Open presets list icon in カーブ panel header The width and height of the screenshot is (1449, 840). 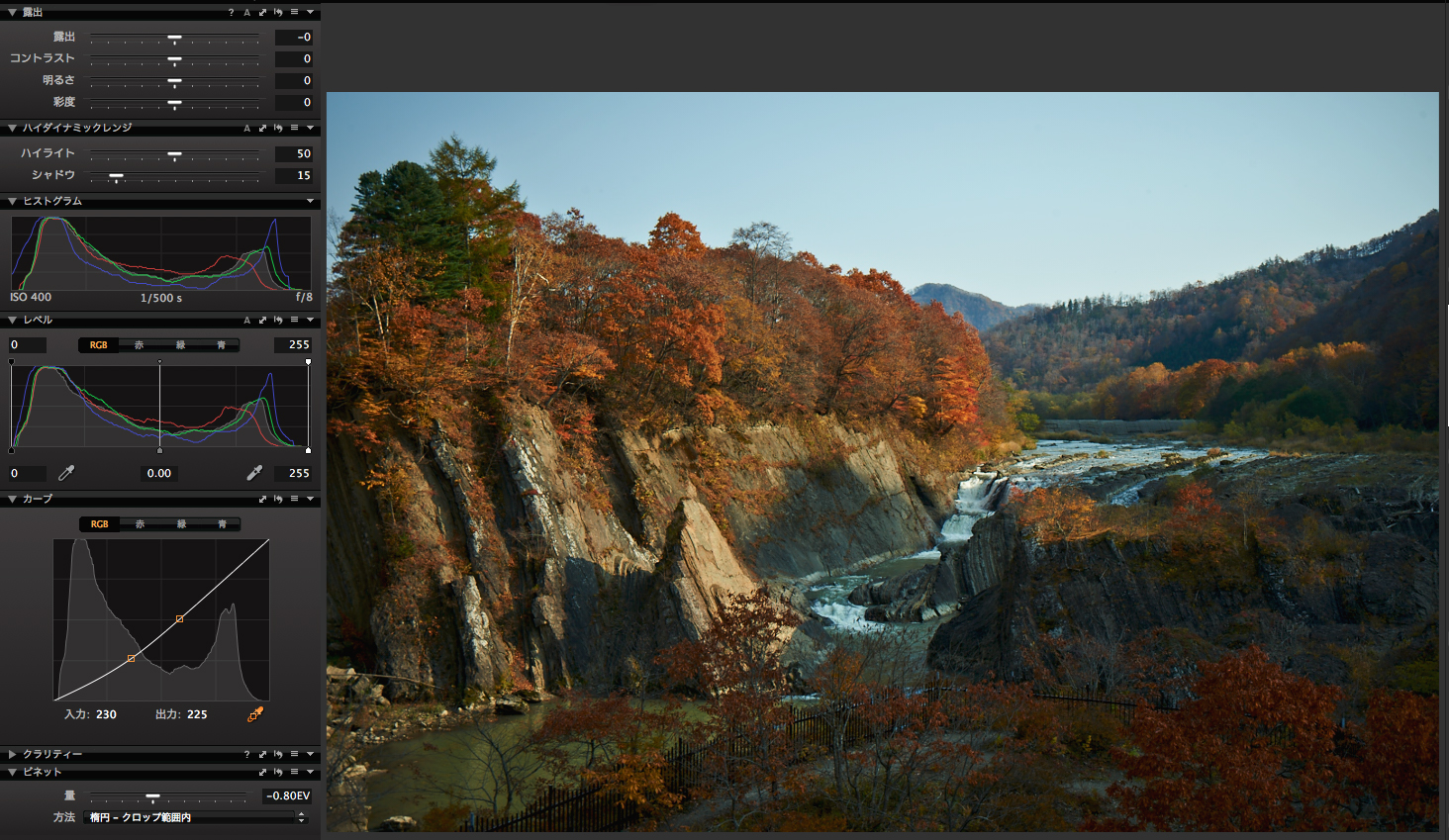tap(294, 500)
